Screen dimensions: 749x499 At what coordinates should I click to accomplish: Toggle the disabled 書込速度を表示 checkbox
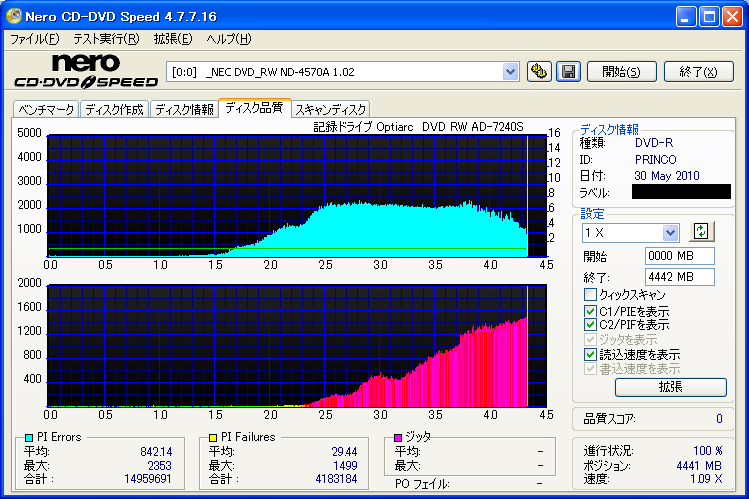590,369
